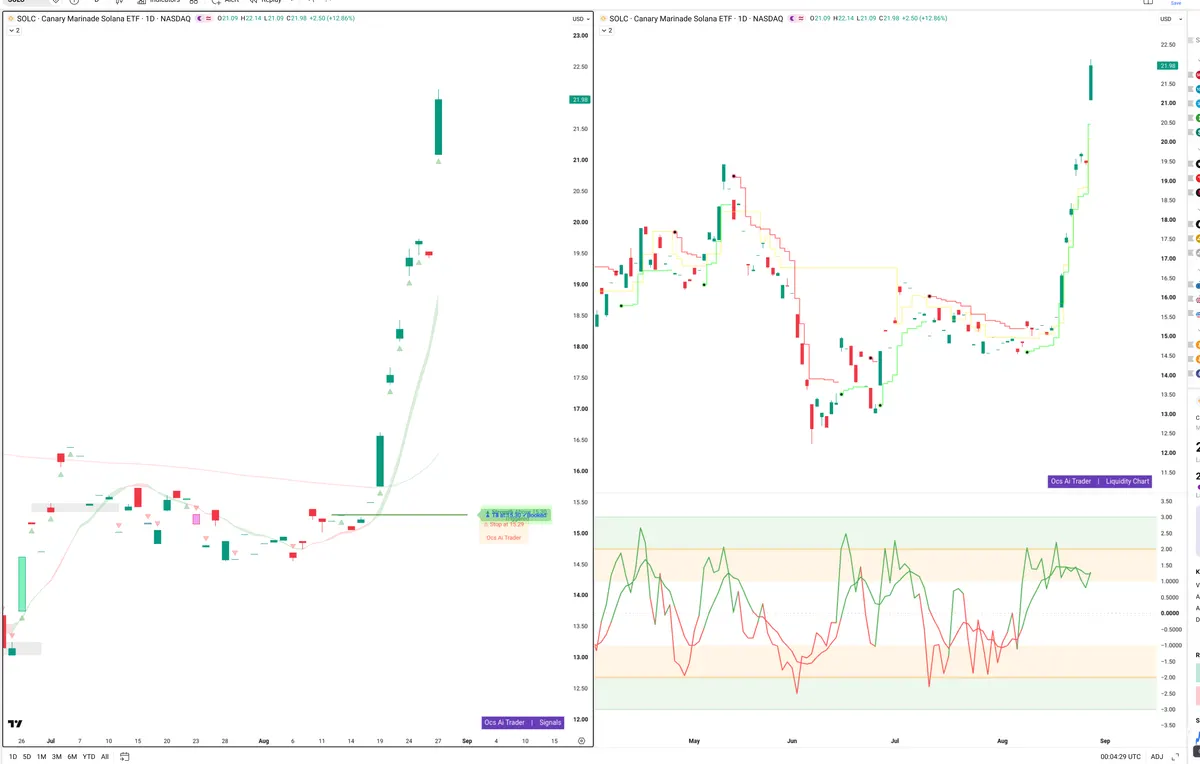Expand the indicator legend '2' on left chart
Viewport: 1200px width, 764px height.
coord(14,31)
